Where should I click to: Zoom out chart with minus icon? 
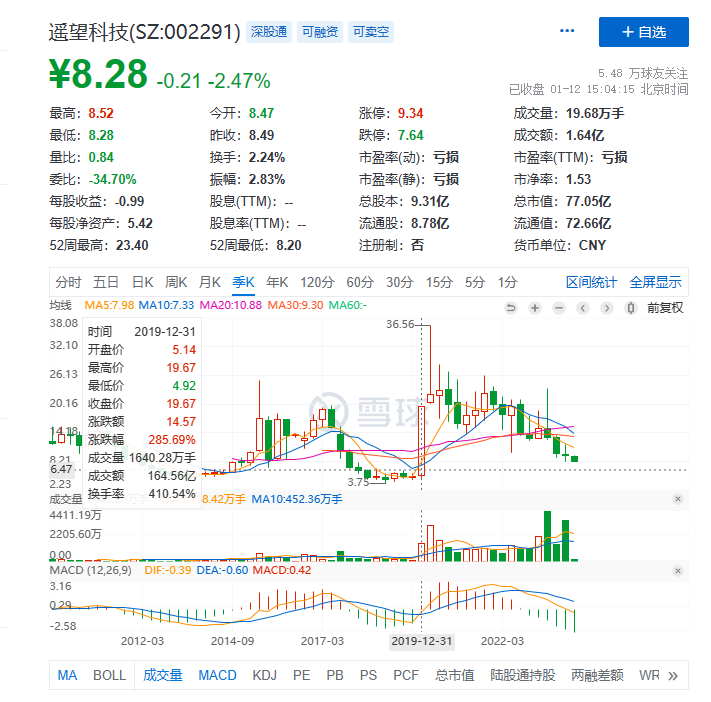pyautogui.click(x=559, y=307)
